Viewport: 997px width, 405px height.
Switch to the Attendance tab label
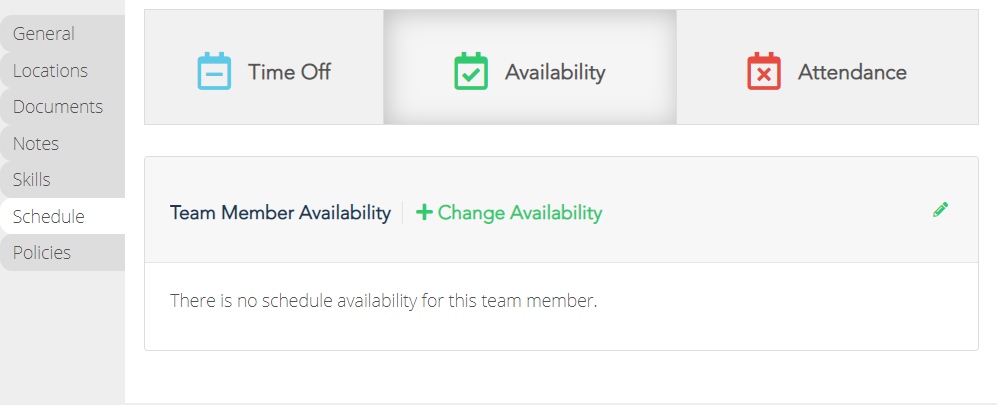click(x=852, y=72)
